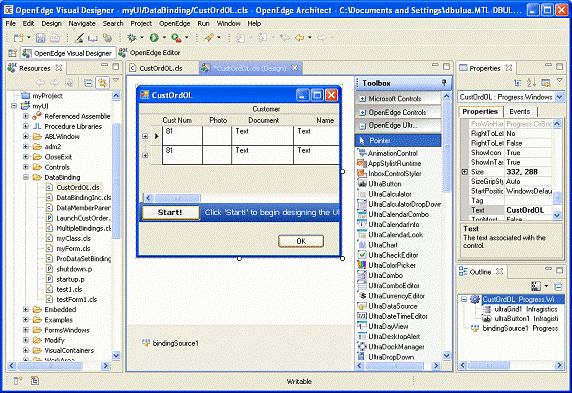Image resolution: width=572 pixels, height=393 pixels.
Task: Select UltraDayView in the Toolbox
Action: pos(388,327)
